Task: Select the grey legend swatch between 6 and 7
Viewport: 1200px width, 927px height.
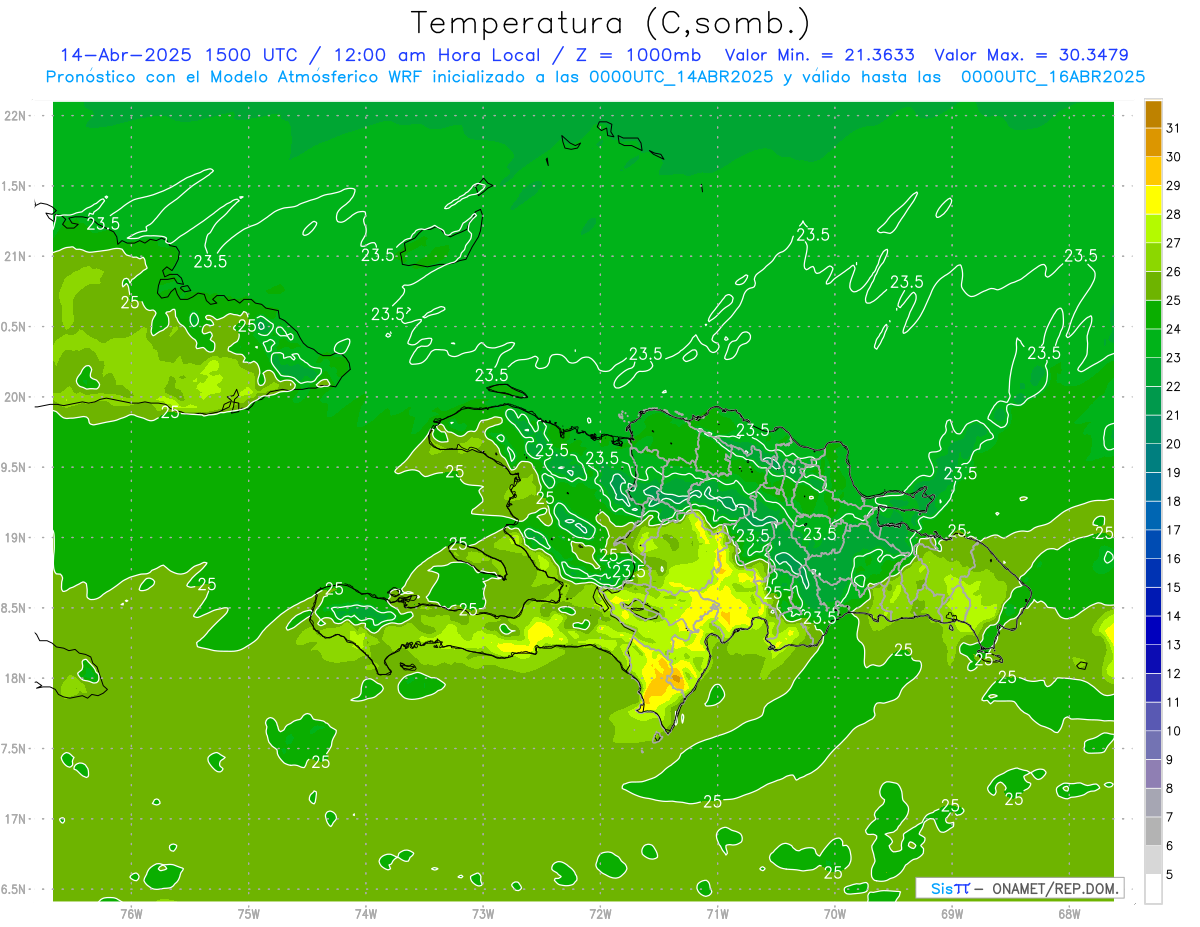Action: (1153, 831)
